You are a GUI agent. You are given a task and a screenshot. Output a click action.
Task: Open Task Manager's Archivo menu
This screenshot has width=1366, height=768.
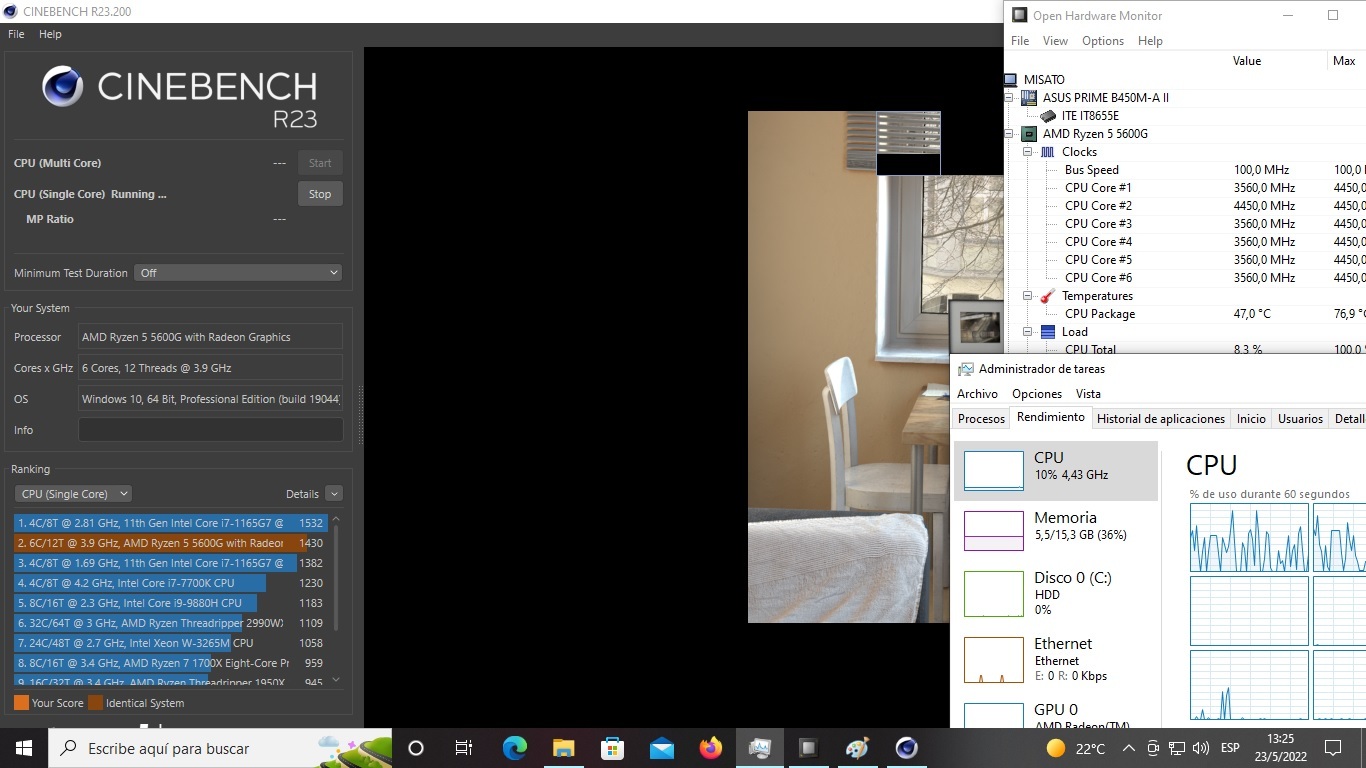(x=977, y=394)
